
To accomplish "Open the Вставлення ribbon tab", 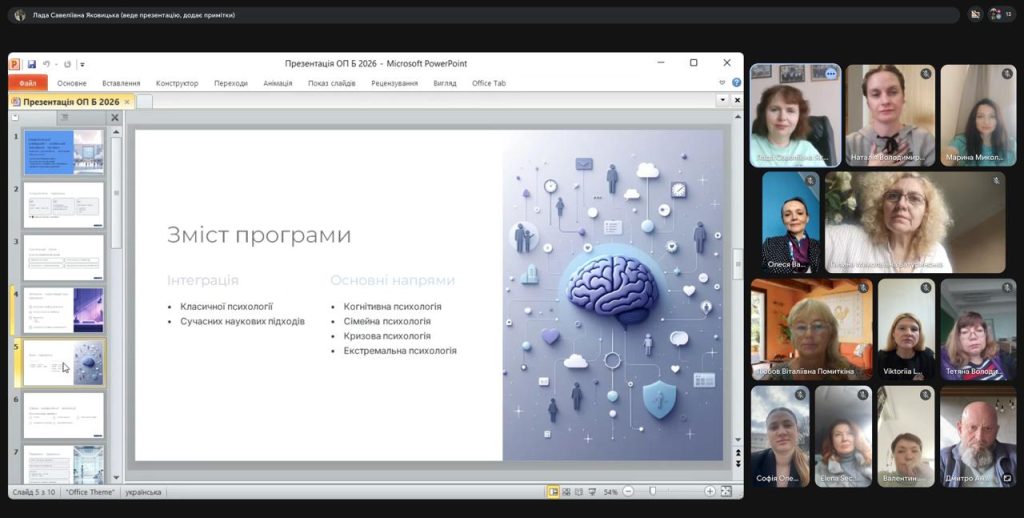I will [121, 83].
